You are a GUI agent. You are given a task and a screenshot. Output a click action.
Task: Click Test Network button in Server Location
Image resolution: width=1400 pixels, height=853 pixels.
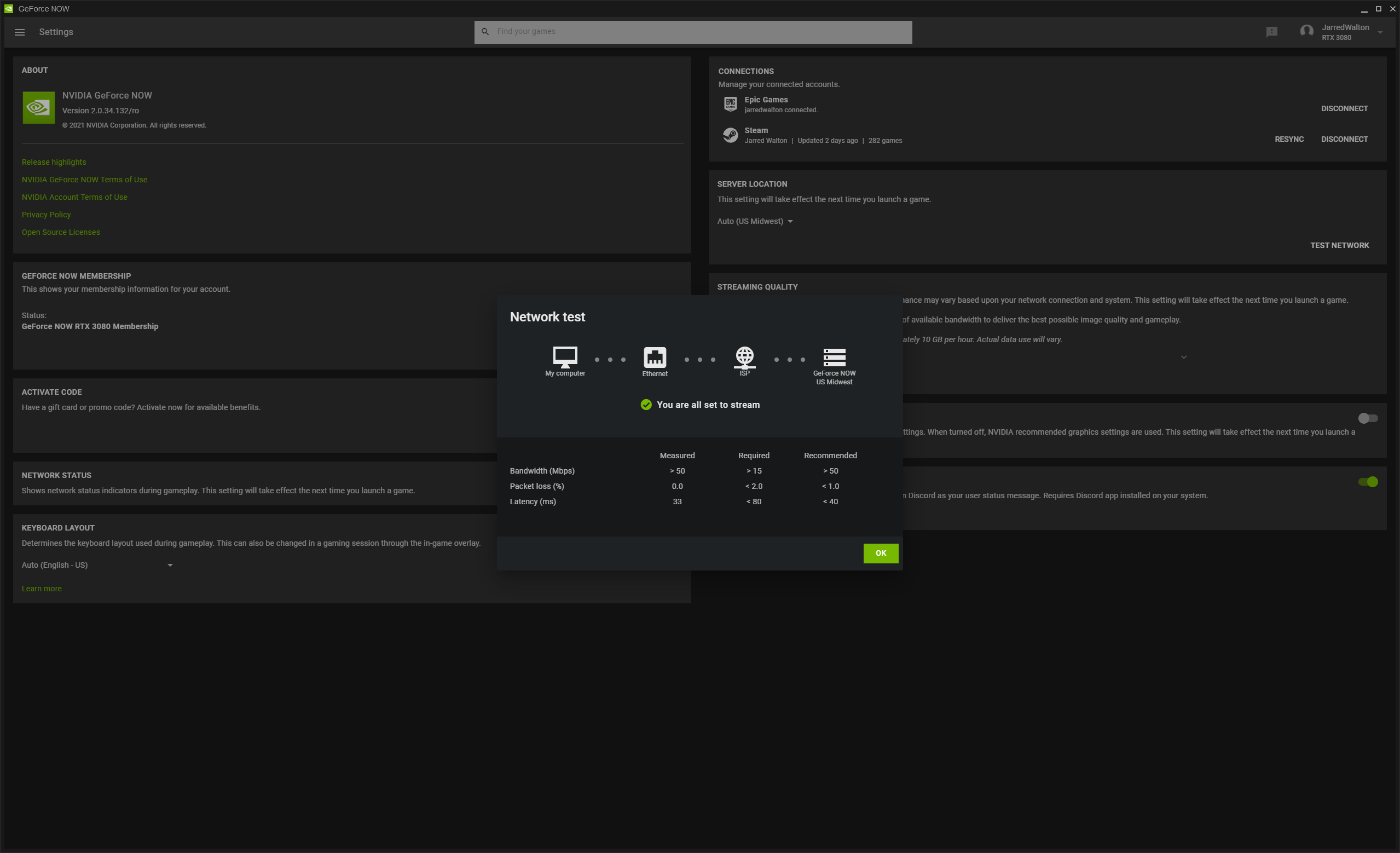pos(1339,245)
